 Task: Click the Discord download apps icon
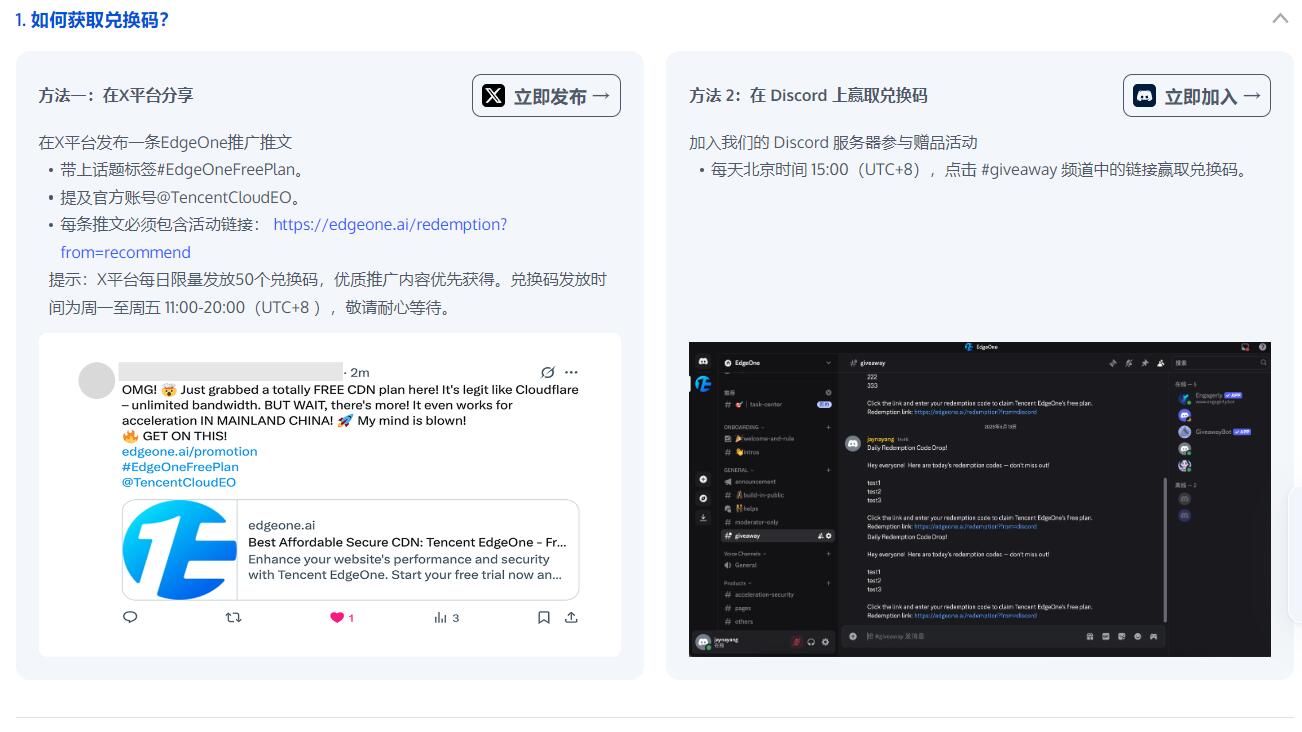[703, 517]
